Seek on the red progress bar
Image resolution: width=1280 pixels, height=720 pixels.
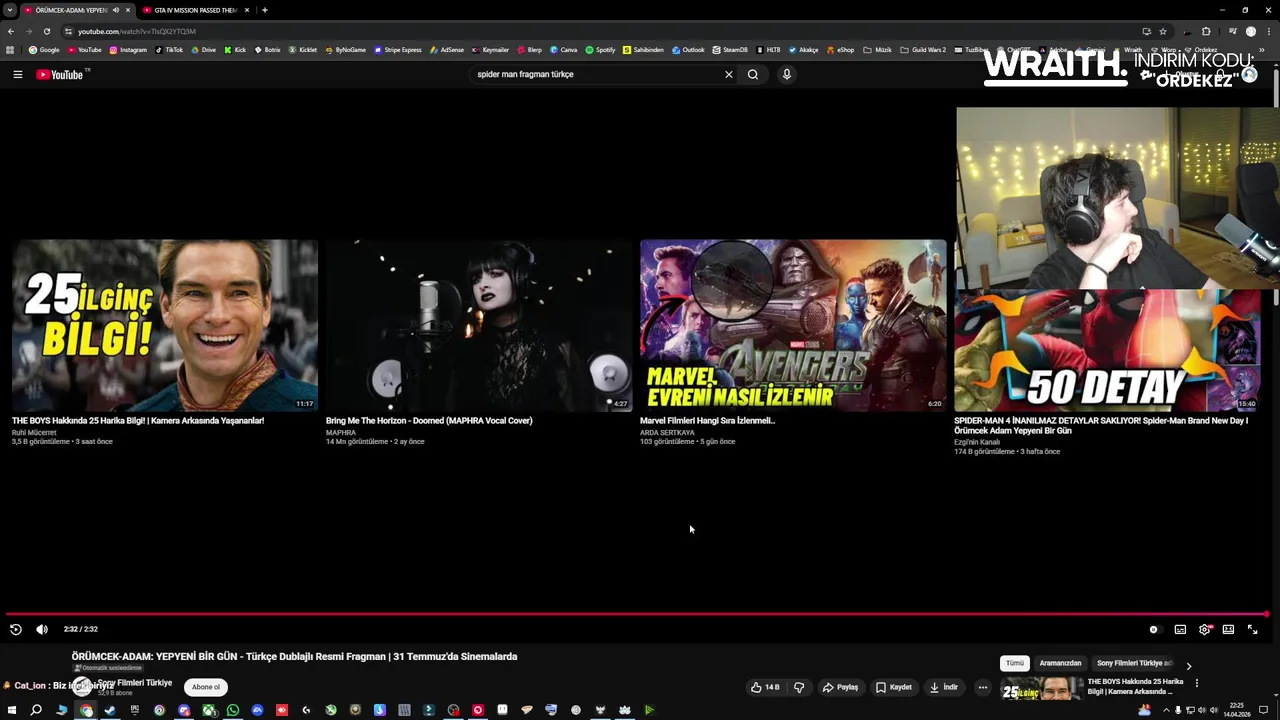pos(636,614)
